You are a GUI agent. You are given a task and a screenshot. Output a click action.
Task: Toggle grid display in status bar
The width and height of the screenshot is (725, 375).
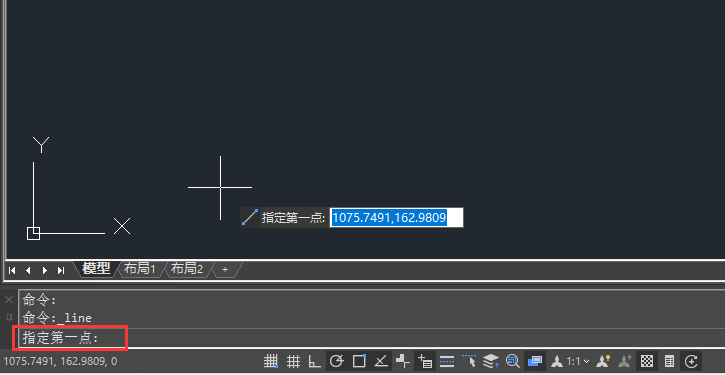293,361
